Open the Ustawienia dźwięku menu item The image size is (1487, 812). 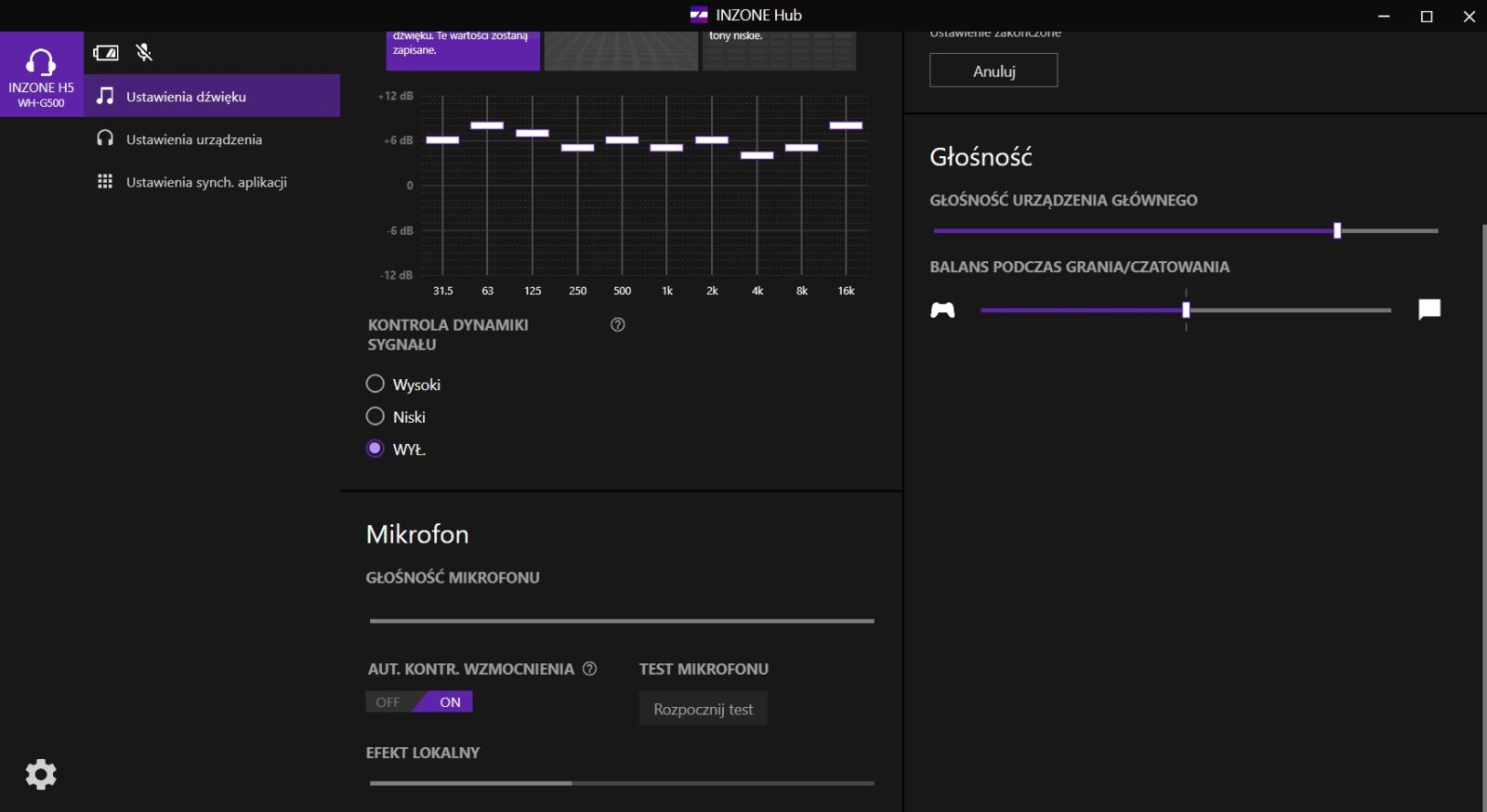pyautogui.click(x=186, y=97)
